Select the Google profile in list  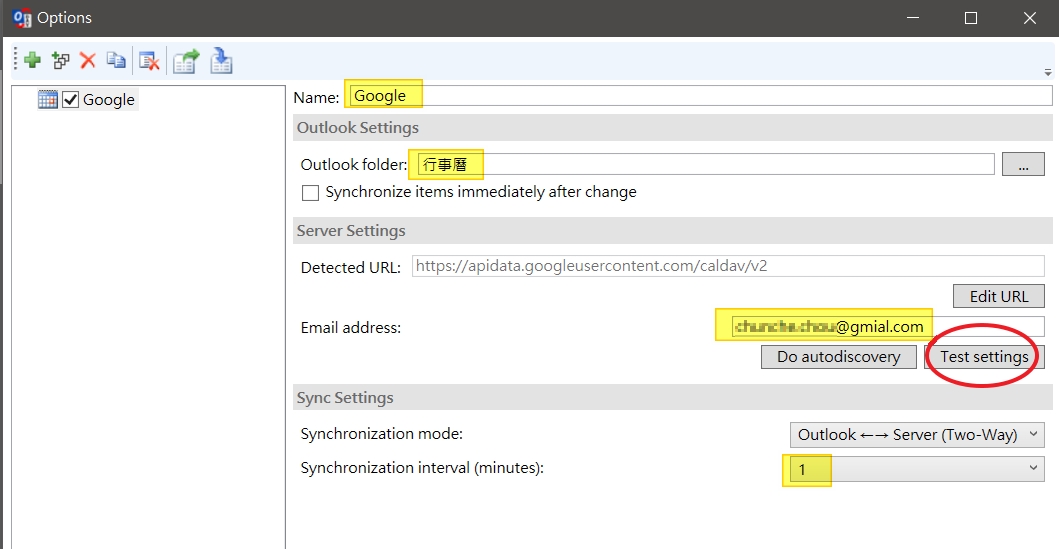(x=109, y=100)
